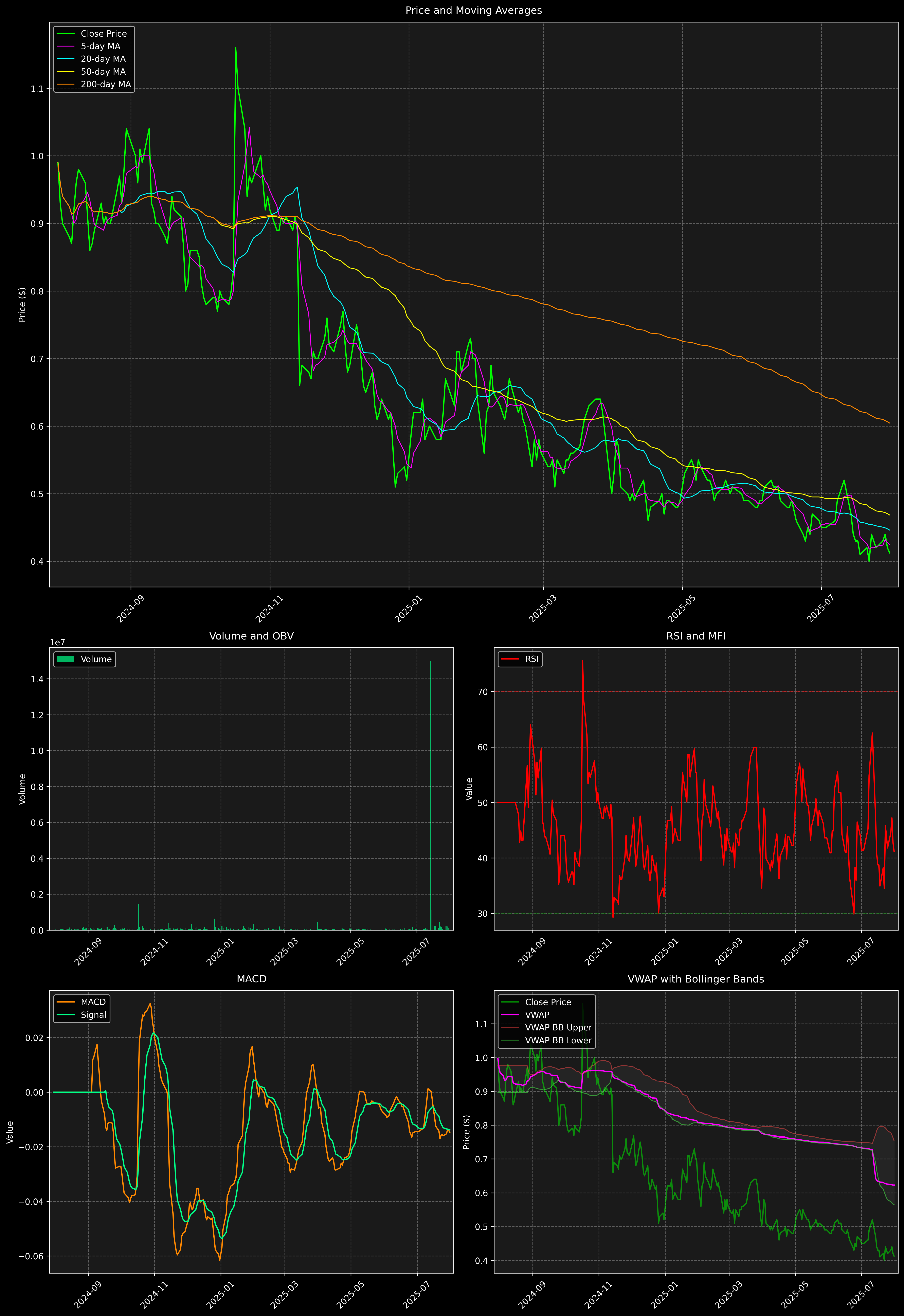The height and width of the screenshot is (1316, 904).
Task: Click the 'VWAP BB Lower' legend entry
Action: [x=559, y=1040]
